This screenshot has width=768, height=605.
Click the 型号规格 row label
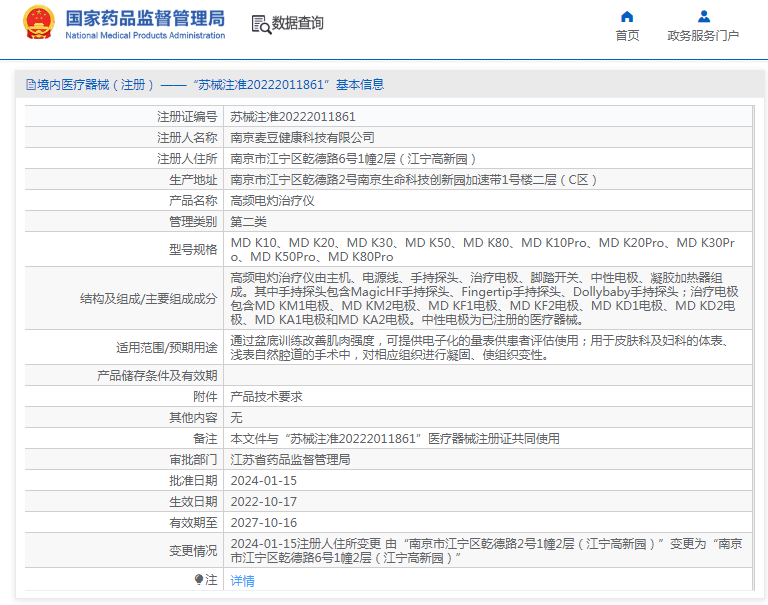(193, 250)
